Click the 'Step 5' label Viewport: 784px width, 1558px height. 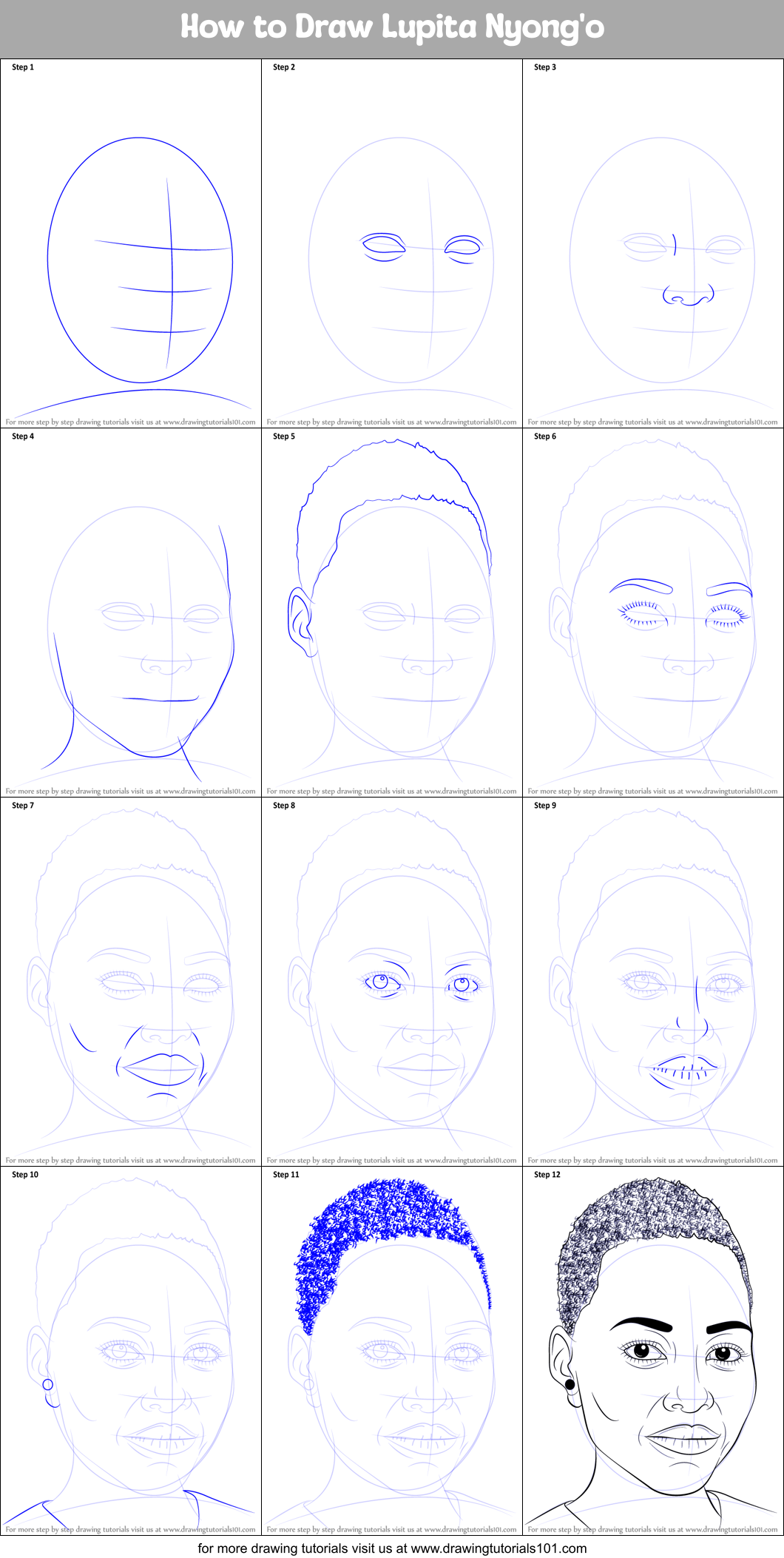284,436
